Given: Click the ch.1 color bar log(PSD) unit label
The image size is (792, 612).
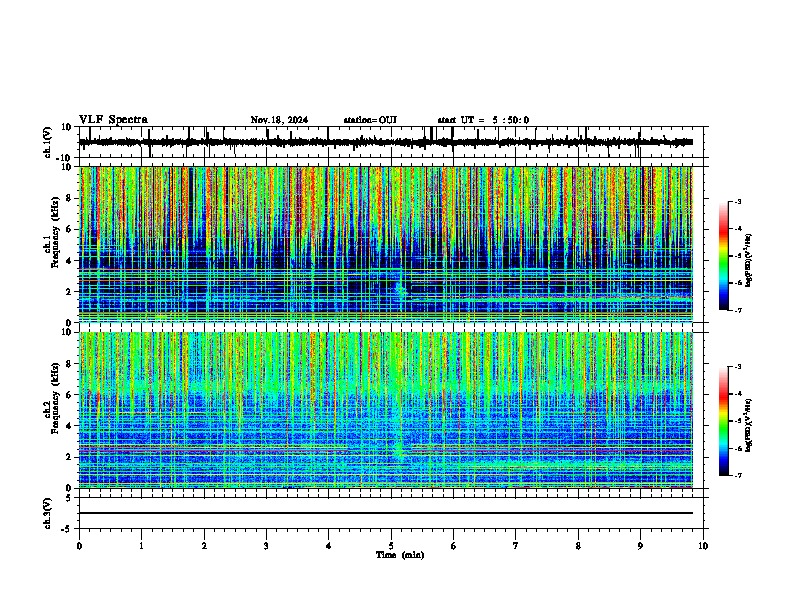Looking at the screenshot, I should (749, 261).
